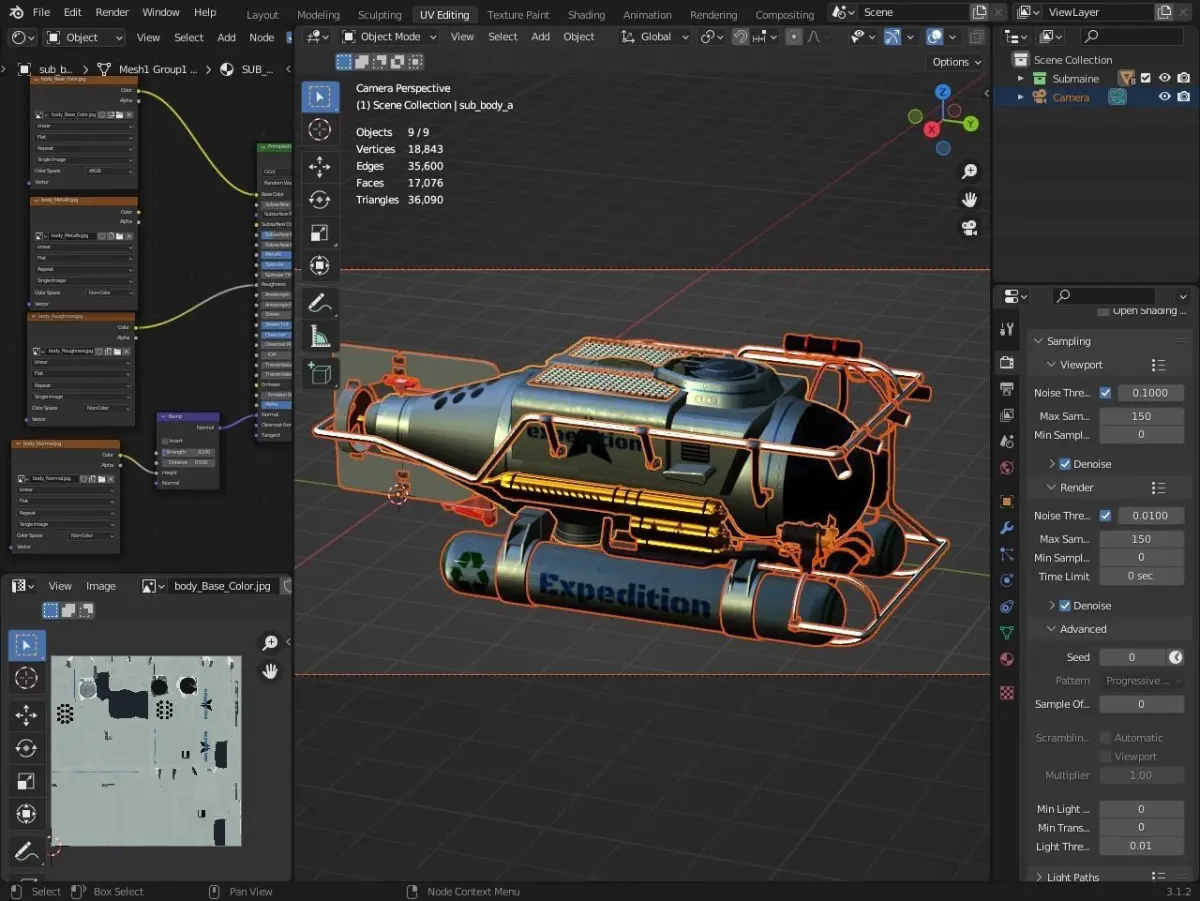Select the Cursor tool in 3D viewport
The image size is (1200, 901).
pyautogui.click(x=319, y=130)
